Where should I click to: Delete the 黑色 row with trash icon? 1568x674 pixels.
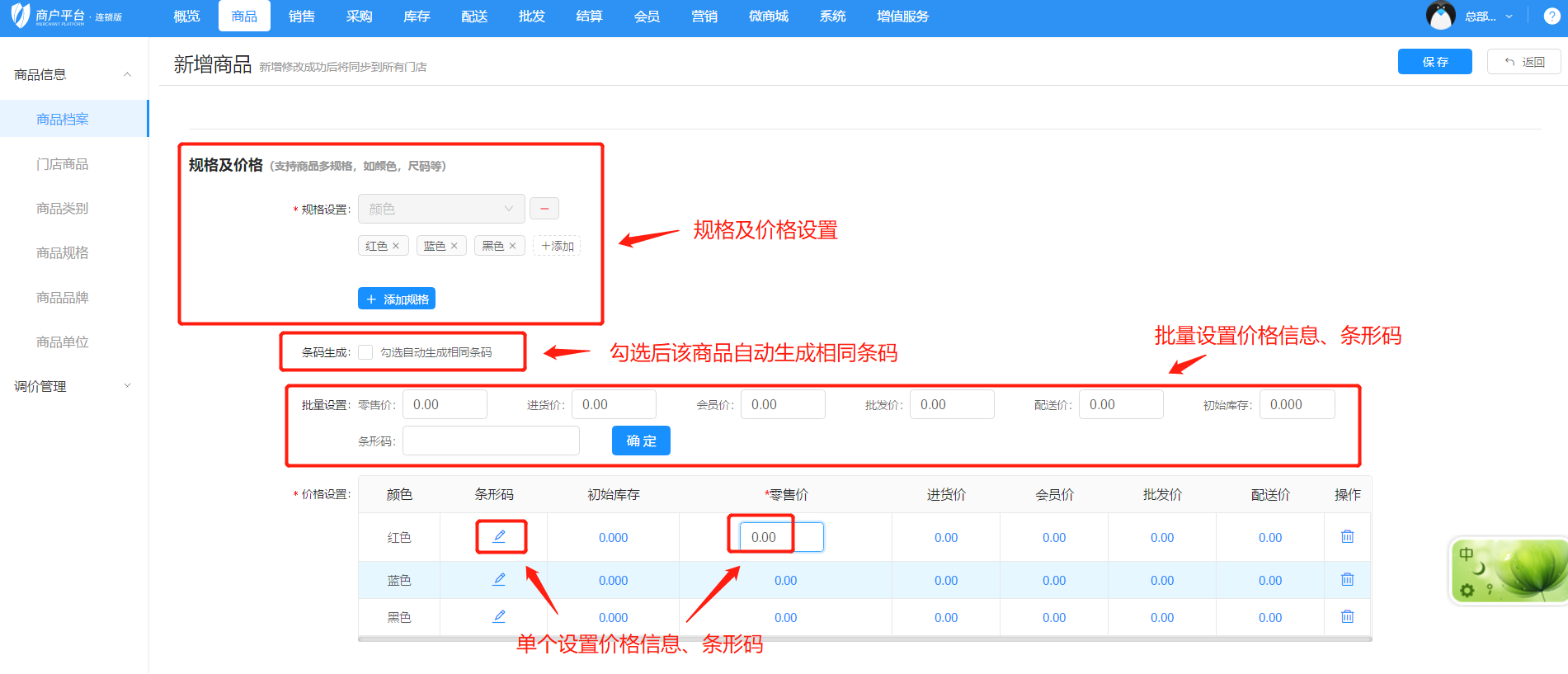1347,616
